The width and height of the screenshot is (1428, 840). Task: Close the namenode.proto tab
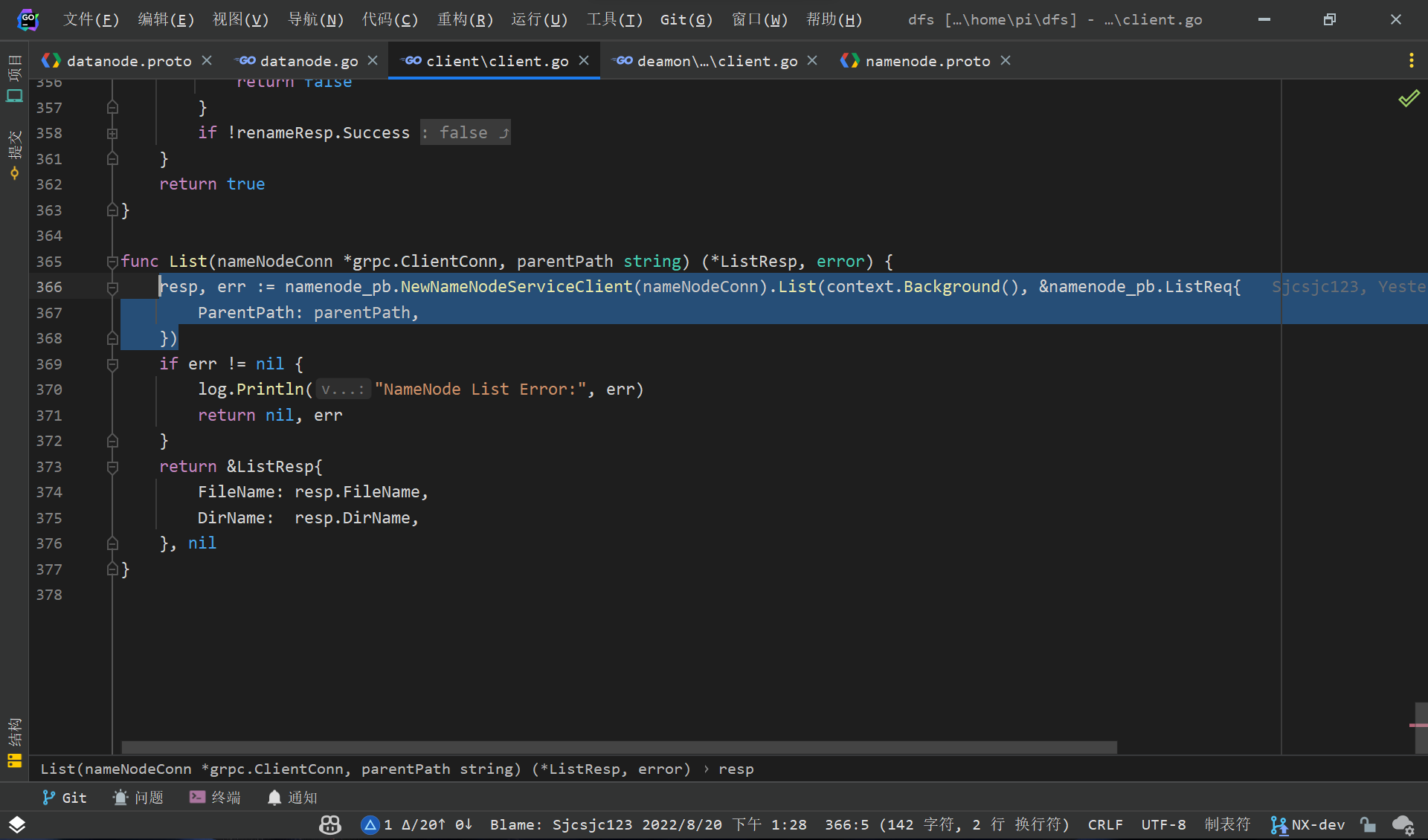coord(1006,60)
